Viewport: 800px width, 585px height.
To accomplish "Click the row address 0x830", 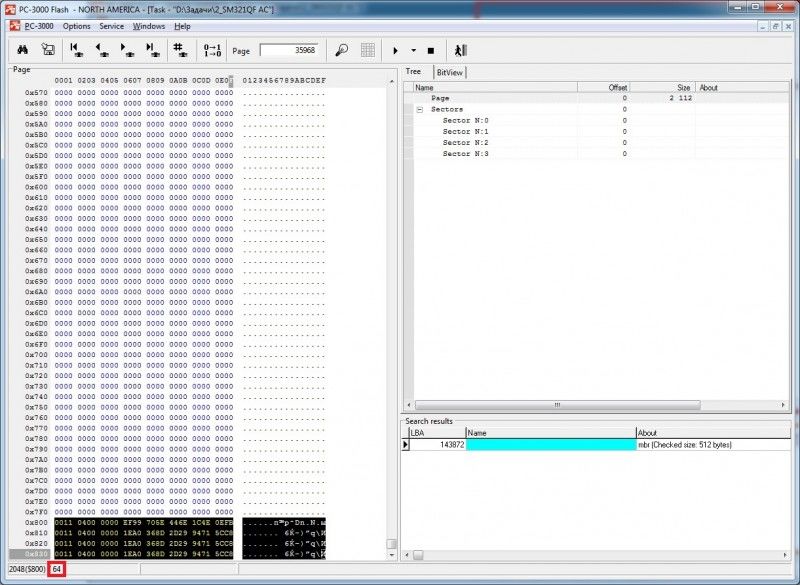I will (x=36, y=554).
